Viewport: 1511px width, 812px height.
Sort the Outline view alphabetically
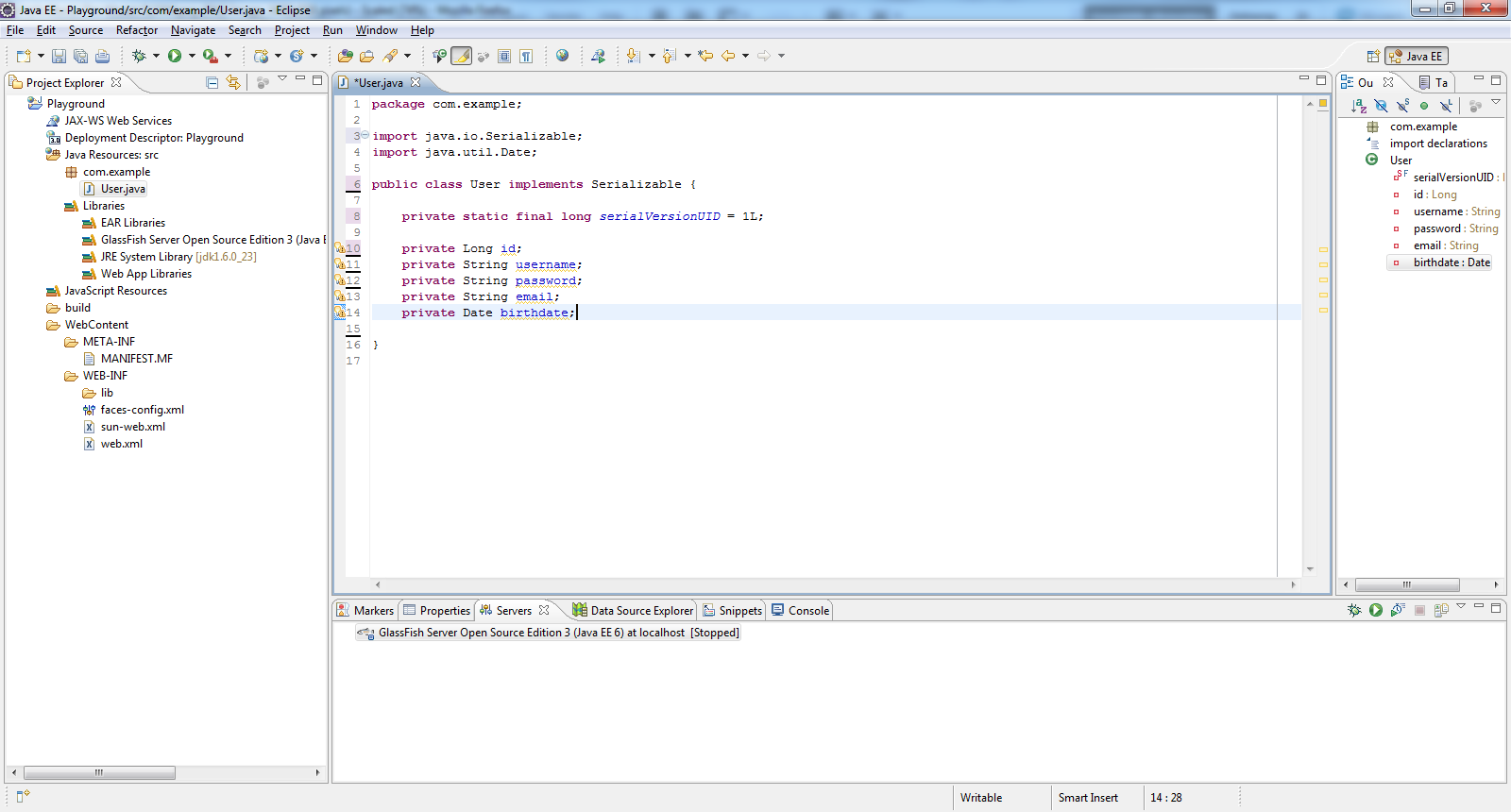1359,106
